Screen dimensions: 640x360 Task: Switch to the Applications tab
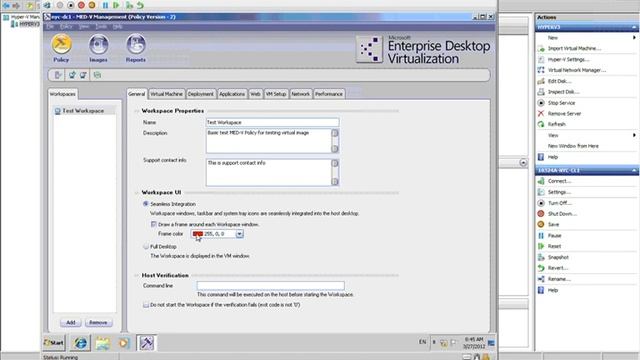click(232, 94)
